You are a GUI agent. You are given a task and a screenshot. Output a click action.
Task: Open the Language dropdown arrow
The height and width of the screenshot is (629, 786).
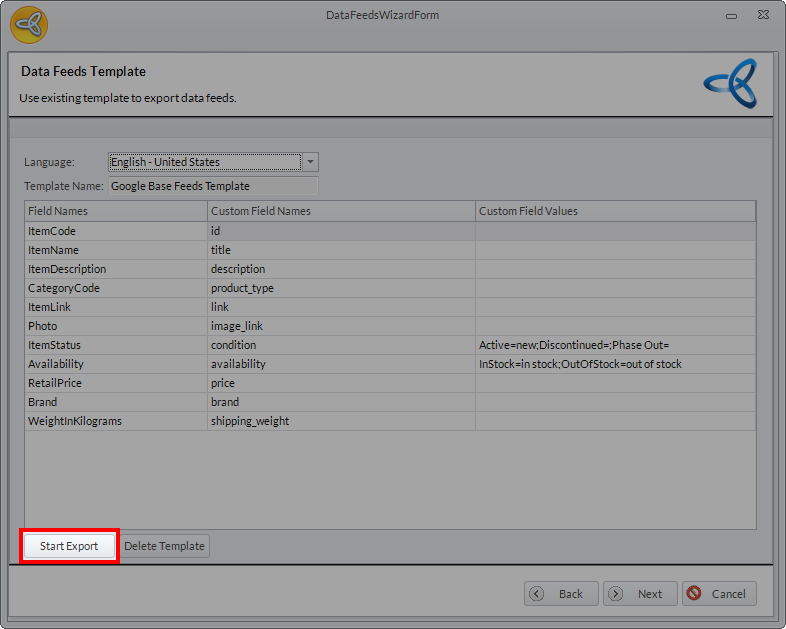pos(310,162)
